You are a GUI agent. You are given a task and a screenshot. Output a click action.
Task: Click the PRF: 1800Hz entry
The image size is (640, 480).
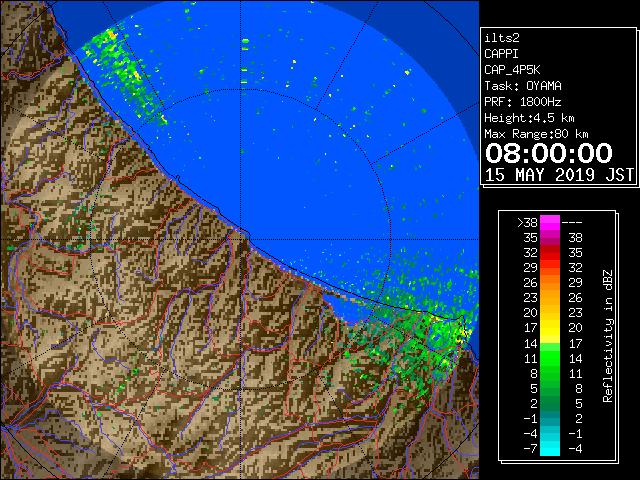tap(523, 102)
